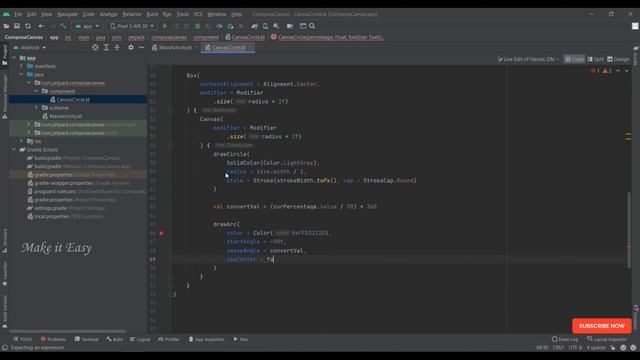Open the app run configuration dropdown

[87, 26]
